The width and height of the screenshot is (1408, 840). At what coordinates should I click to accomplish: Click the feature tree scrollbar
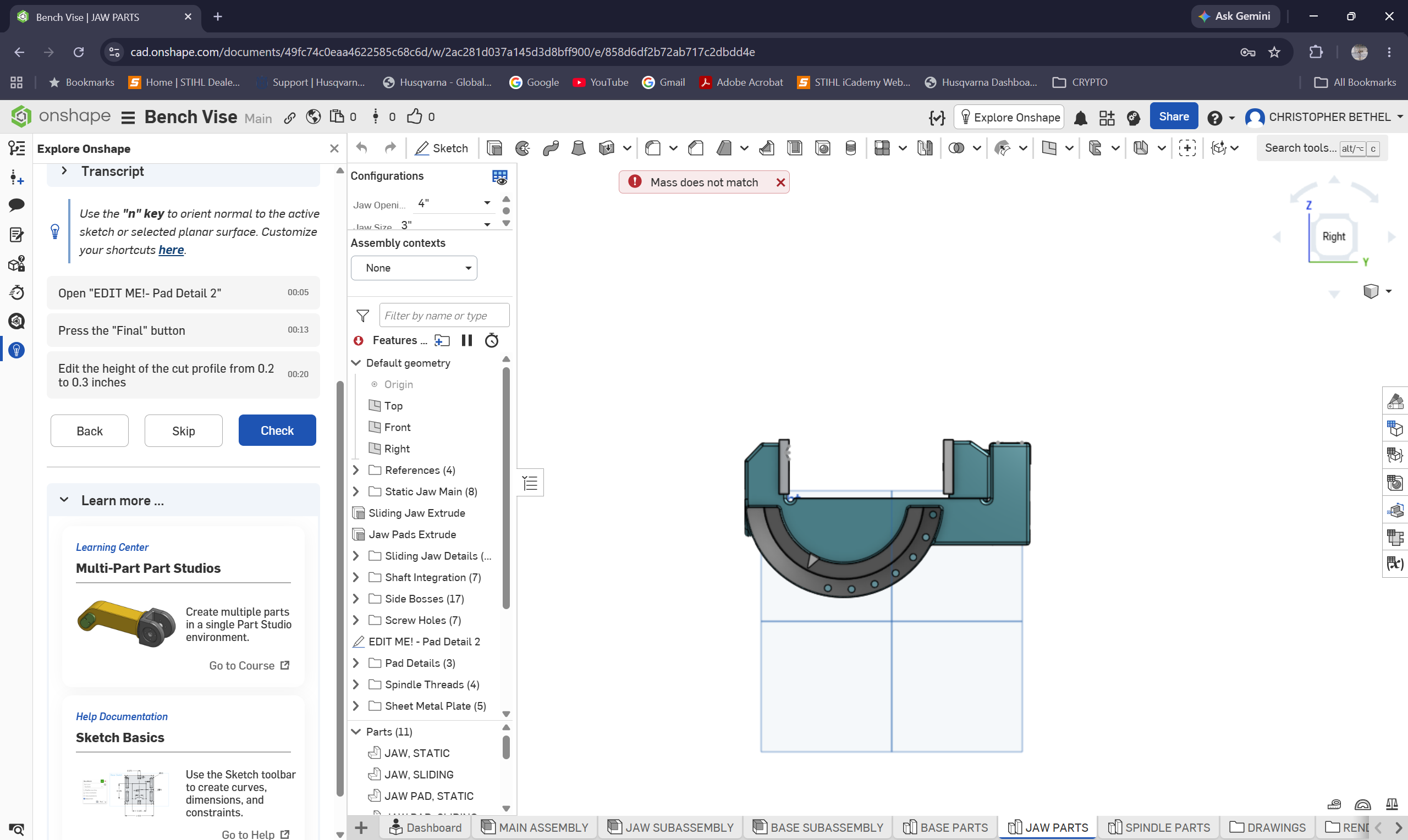506,488
